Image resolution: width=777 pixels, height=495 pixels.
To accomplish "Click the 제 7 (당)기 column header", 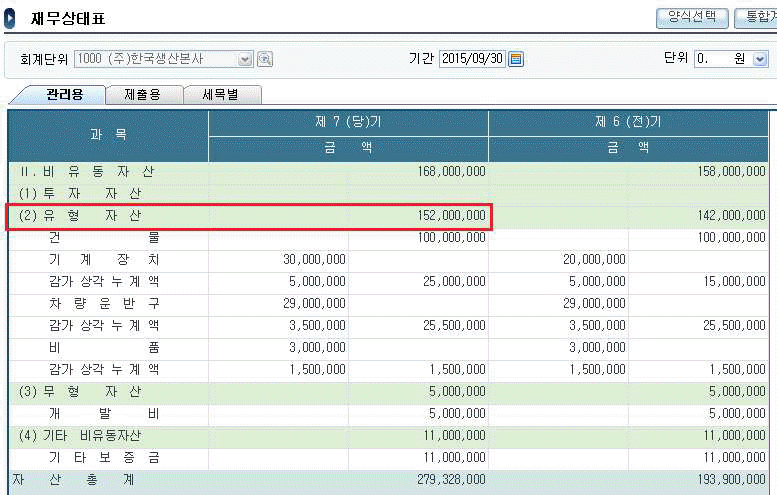I will [348, 122].
